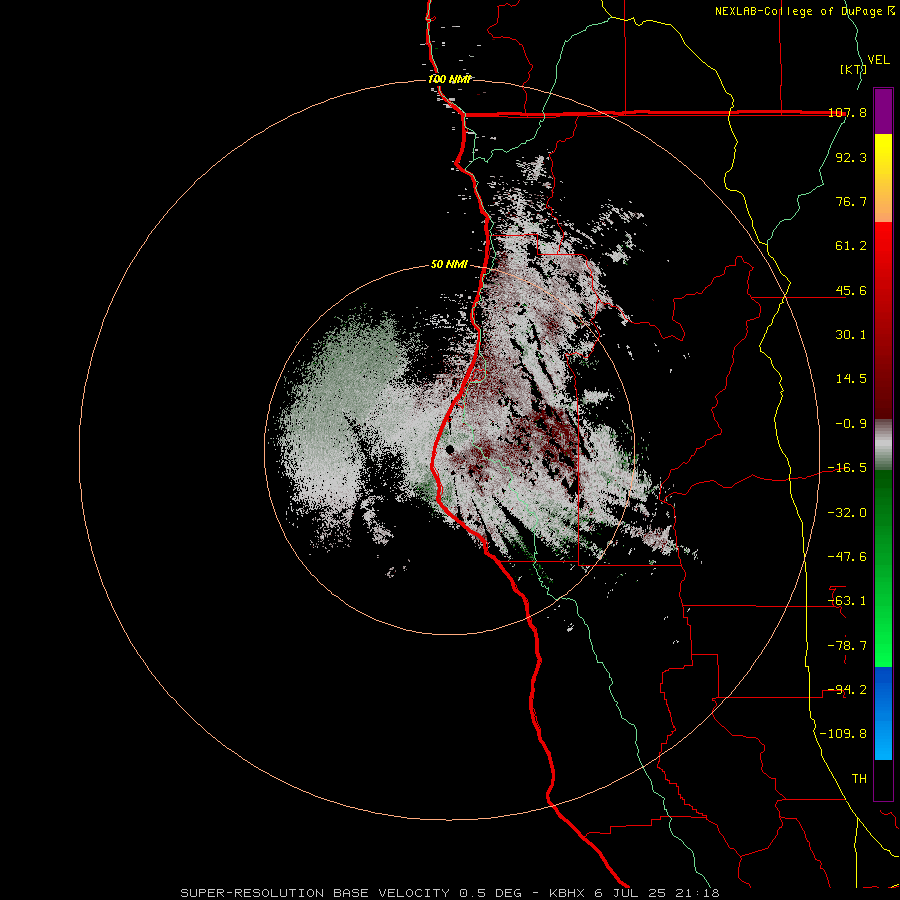Click the 30.1 value on velocity scale

click(x=851, y=335)
